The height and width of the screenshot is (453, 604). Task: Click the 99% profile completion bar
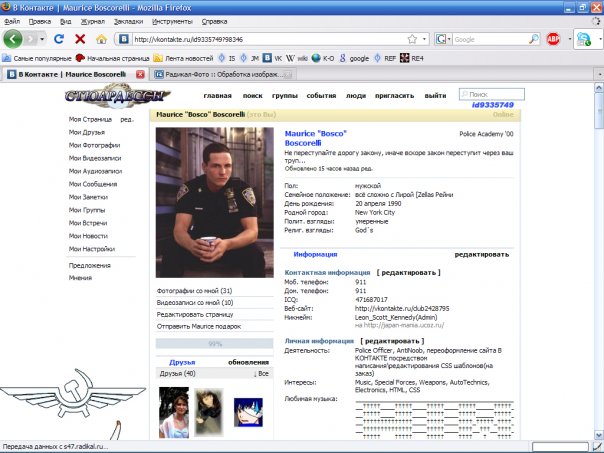215,344
